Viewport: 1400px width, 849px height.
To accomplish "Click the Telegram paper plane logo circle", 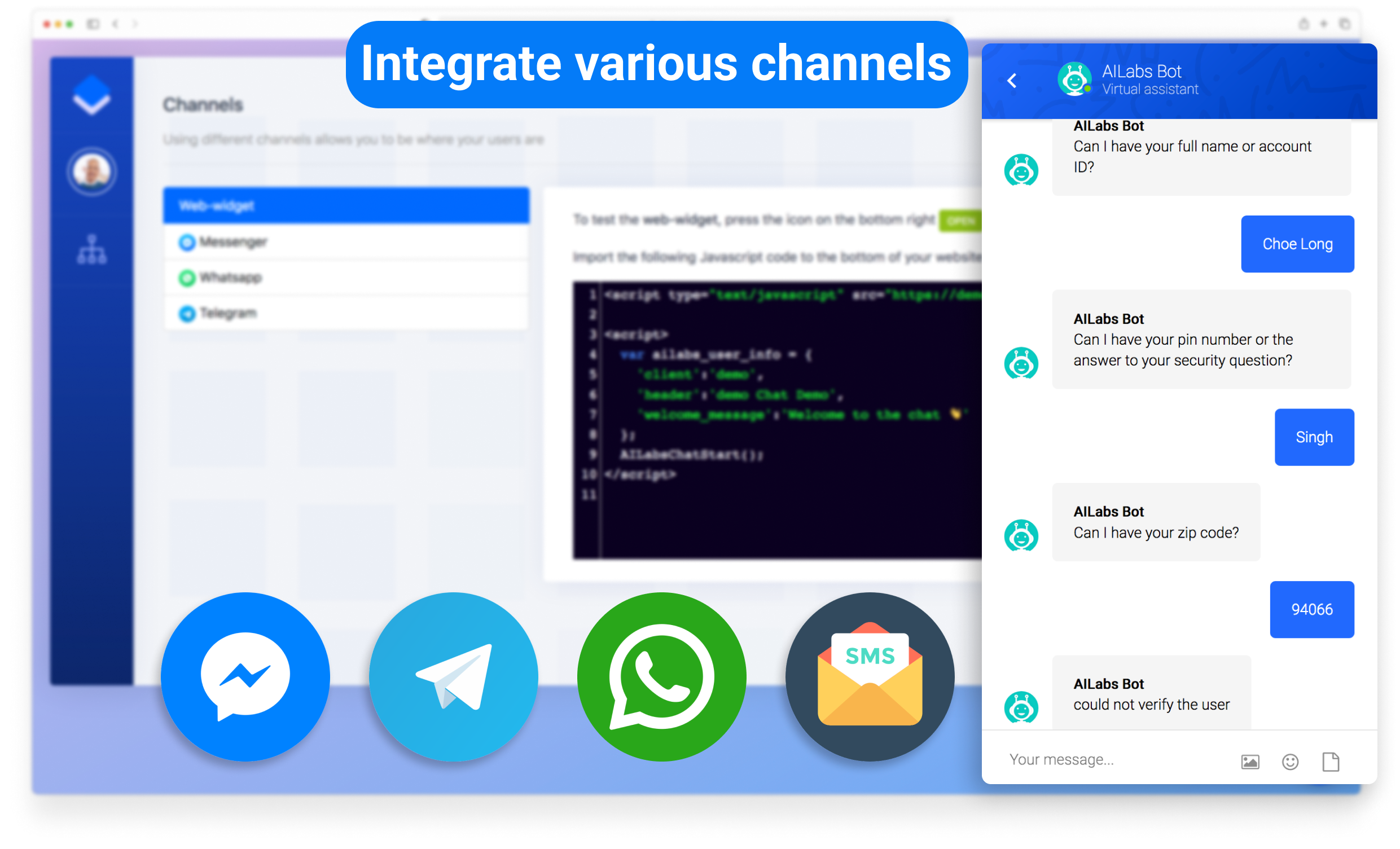I will point(454,676).
